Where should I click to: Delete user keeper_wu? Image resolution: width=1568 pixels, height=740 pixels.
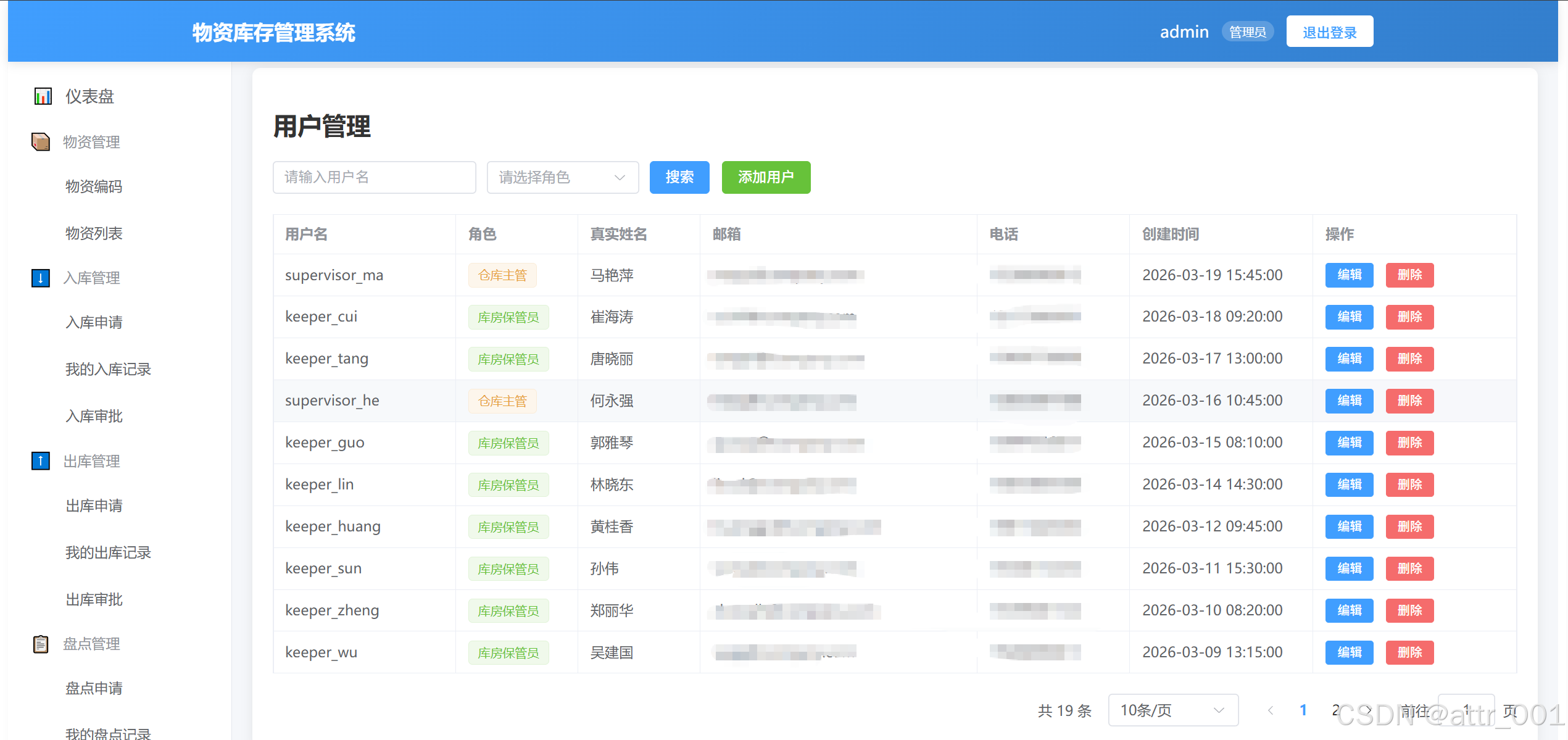1409,653
